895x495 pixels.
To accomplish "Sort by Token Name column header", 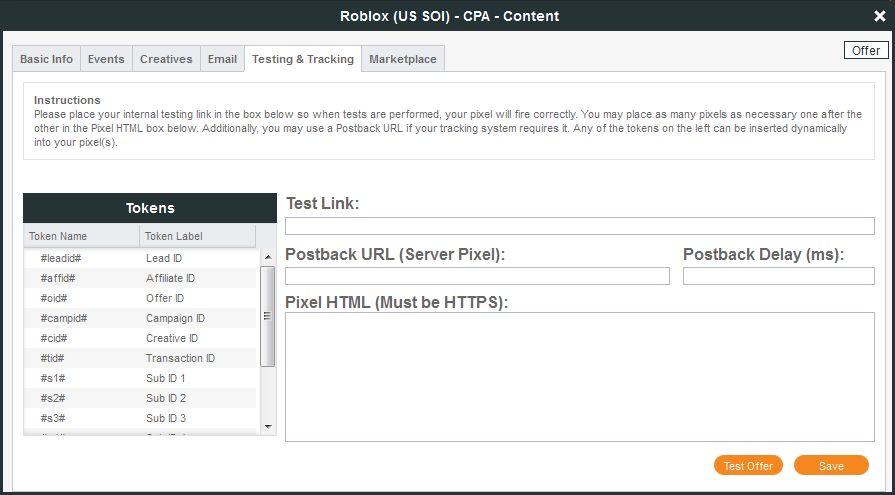I will [82, 236].
